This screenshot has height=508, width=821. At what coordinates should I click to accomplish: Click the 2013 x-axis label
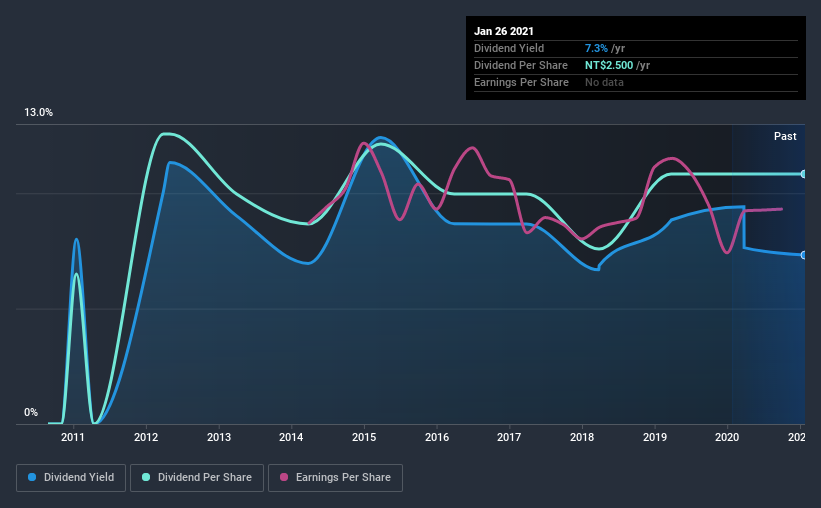point(219,437)
